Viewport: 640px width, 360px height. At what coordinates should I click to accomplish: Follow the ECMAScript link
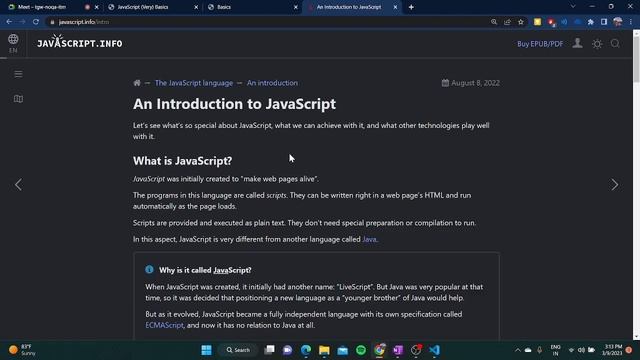[164, 325]
